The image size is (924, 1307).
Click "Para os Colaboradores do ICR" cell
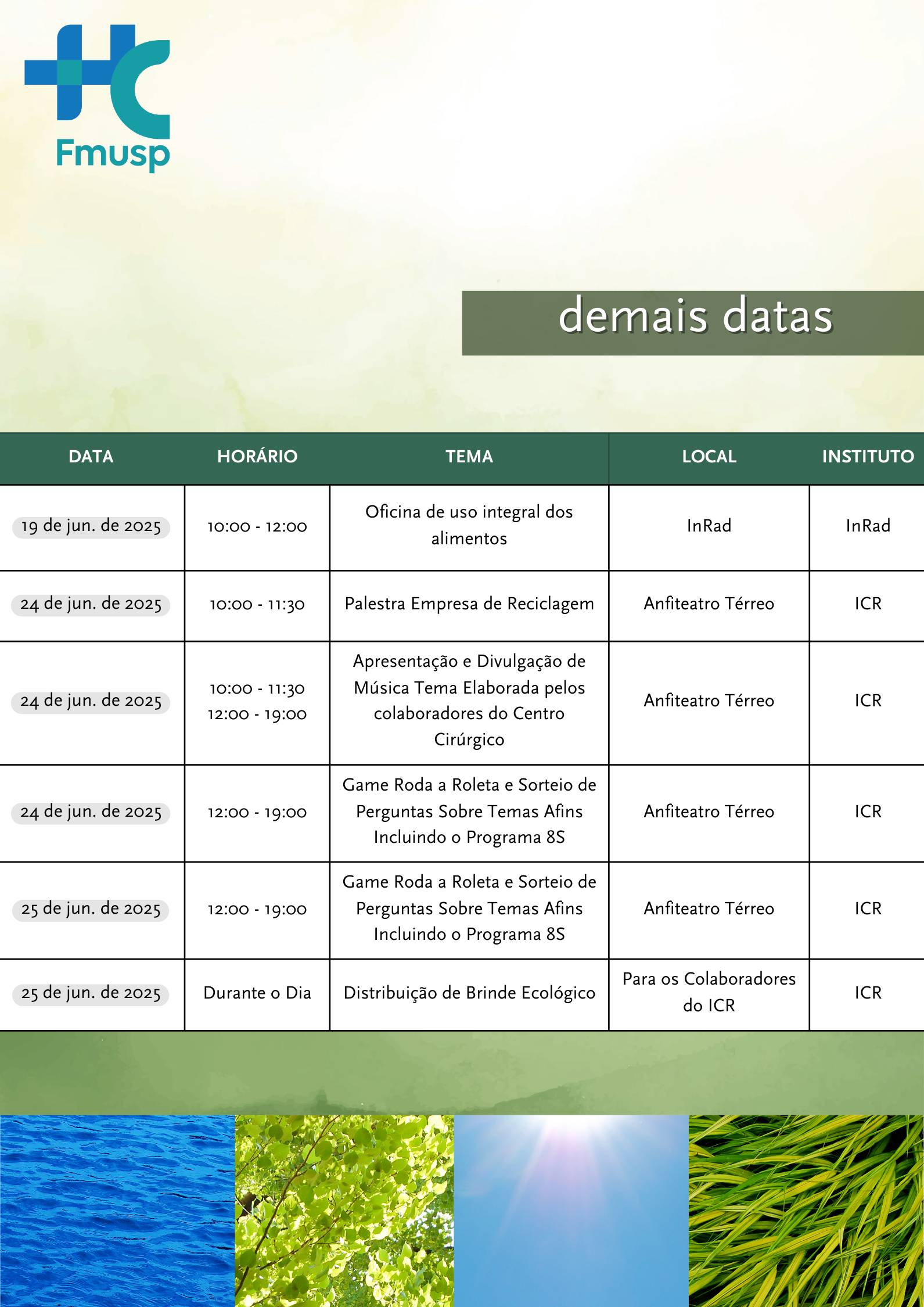point(709,992)
